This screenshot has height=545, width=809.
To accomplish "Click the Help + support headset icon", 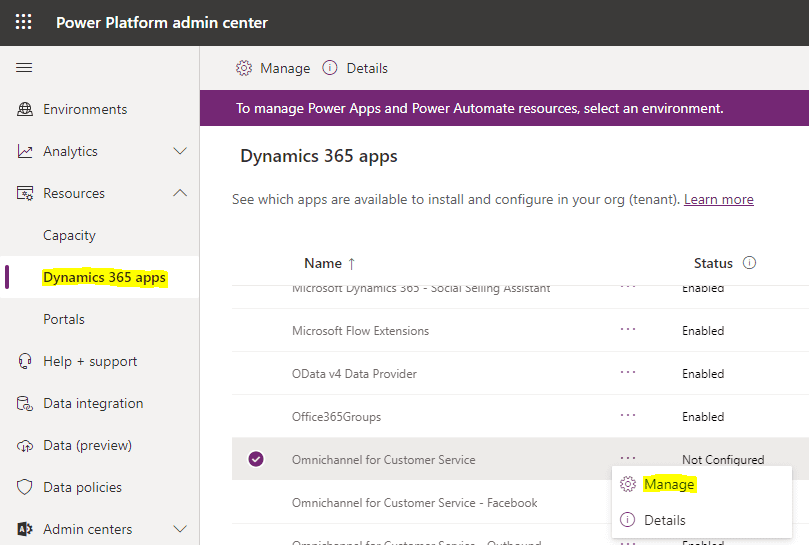I will click(x=25, y=361).
